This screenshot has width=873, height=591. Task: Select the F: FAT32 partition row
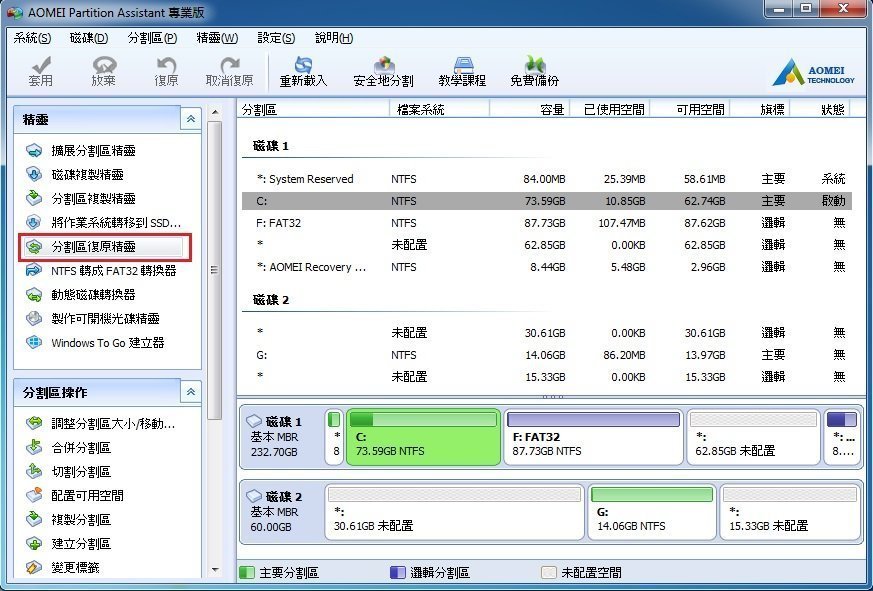(547, 223)
